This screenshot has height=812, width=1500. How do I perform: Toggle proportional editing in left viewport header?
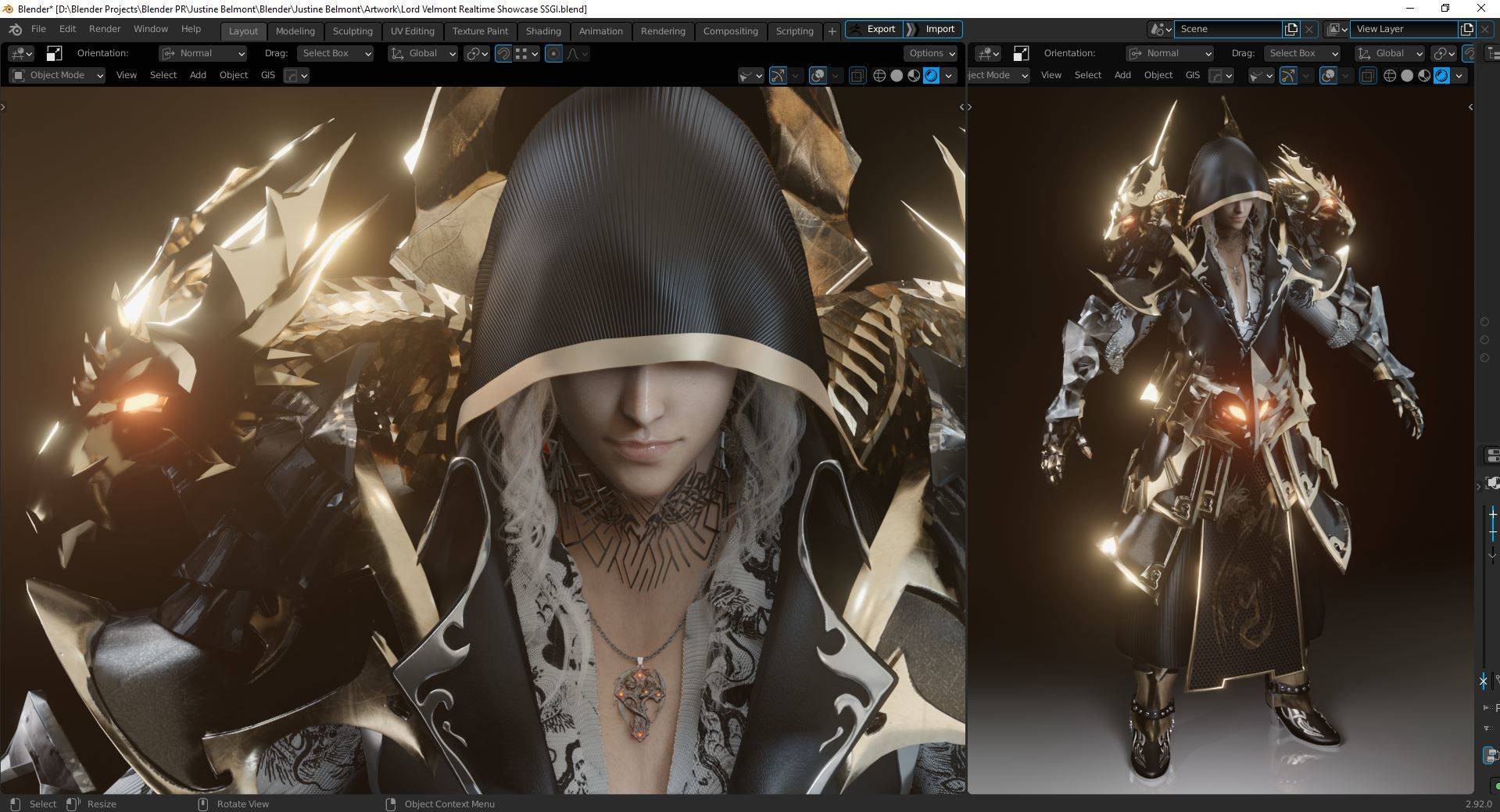(553, 53)
